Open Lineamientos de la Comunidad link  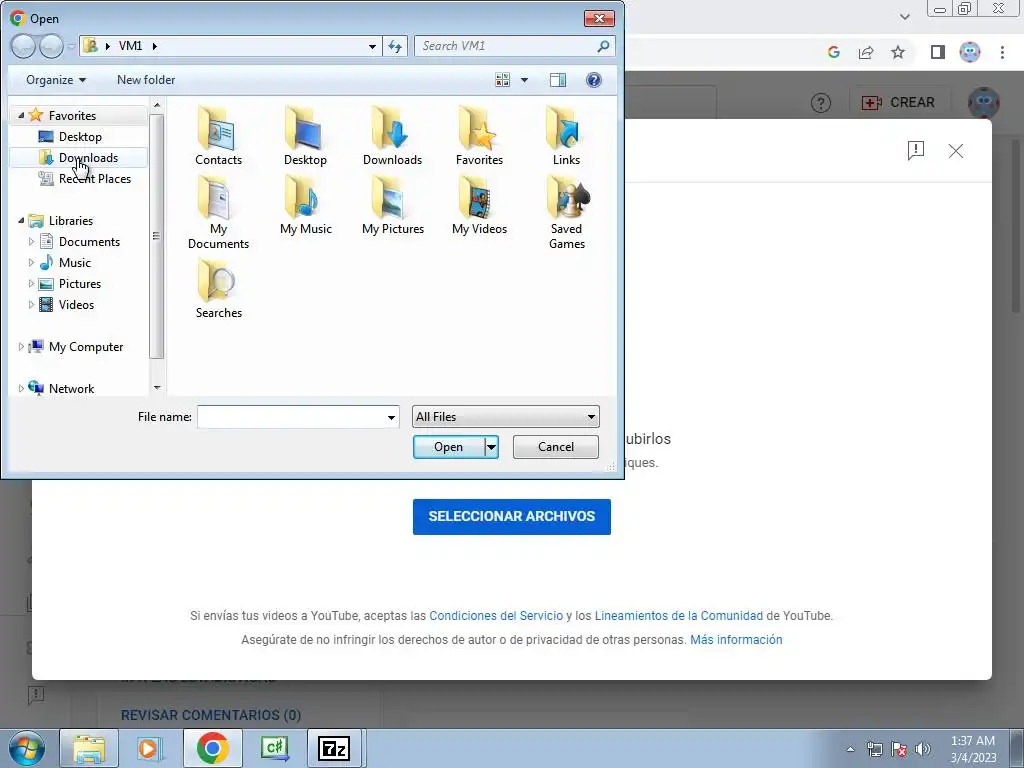[x=679, y=616]
